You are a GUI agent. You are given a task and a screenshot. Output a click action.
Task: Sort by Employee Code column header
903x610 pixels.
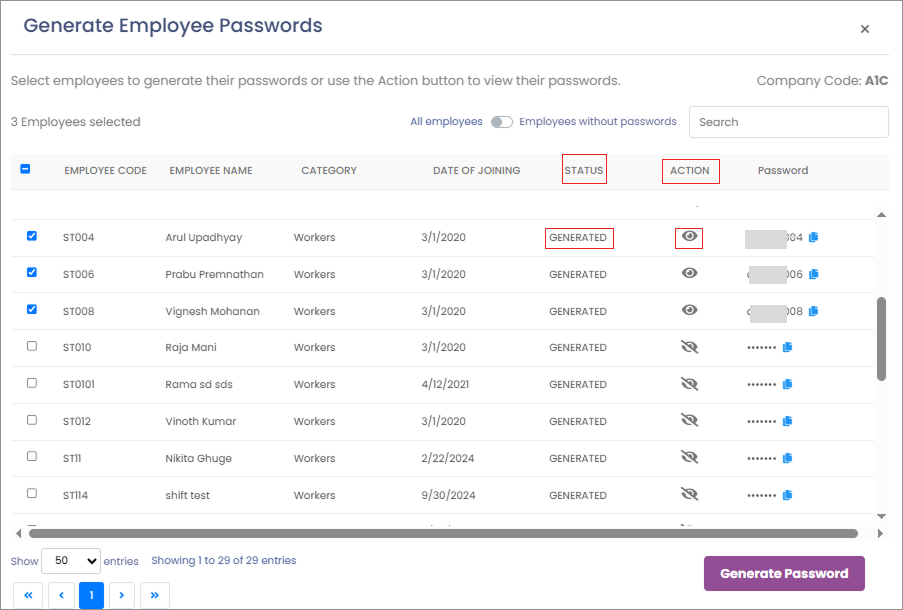105,171
